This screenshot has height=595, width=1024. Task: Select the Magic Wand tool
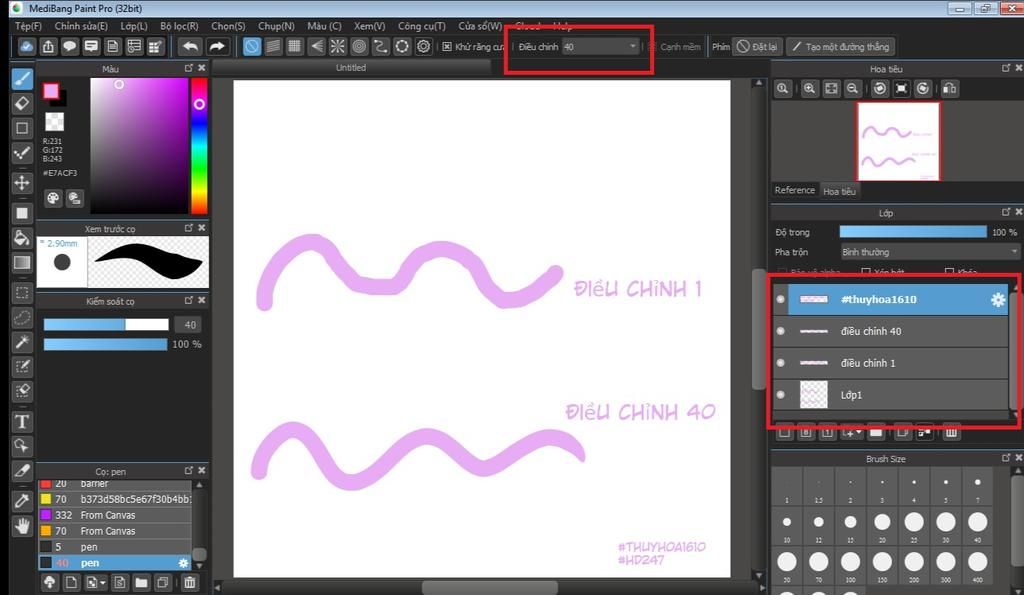(x=22, y=342)
